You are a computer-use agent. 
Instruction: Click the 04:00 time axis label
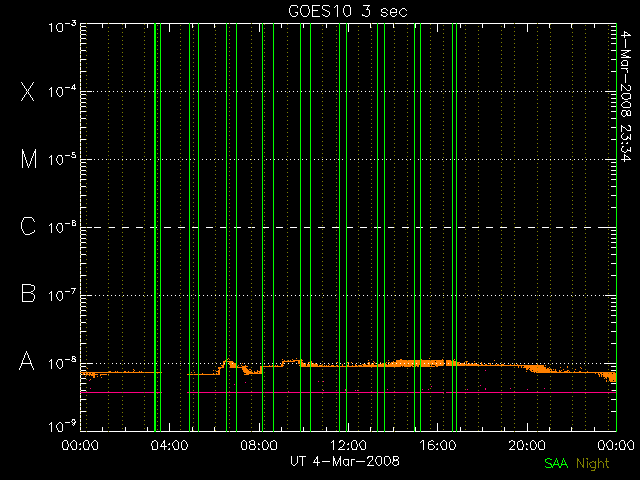point(169,445)
